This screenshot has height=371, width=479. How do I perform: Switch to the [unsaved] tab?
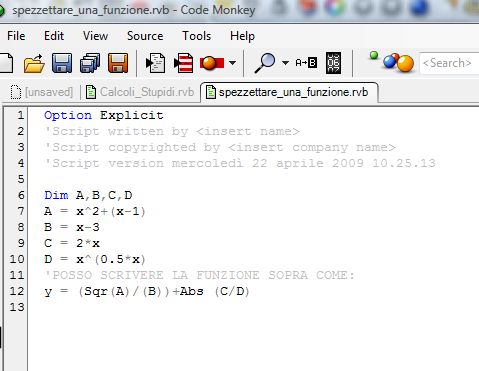(42, 92)
